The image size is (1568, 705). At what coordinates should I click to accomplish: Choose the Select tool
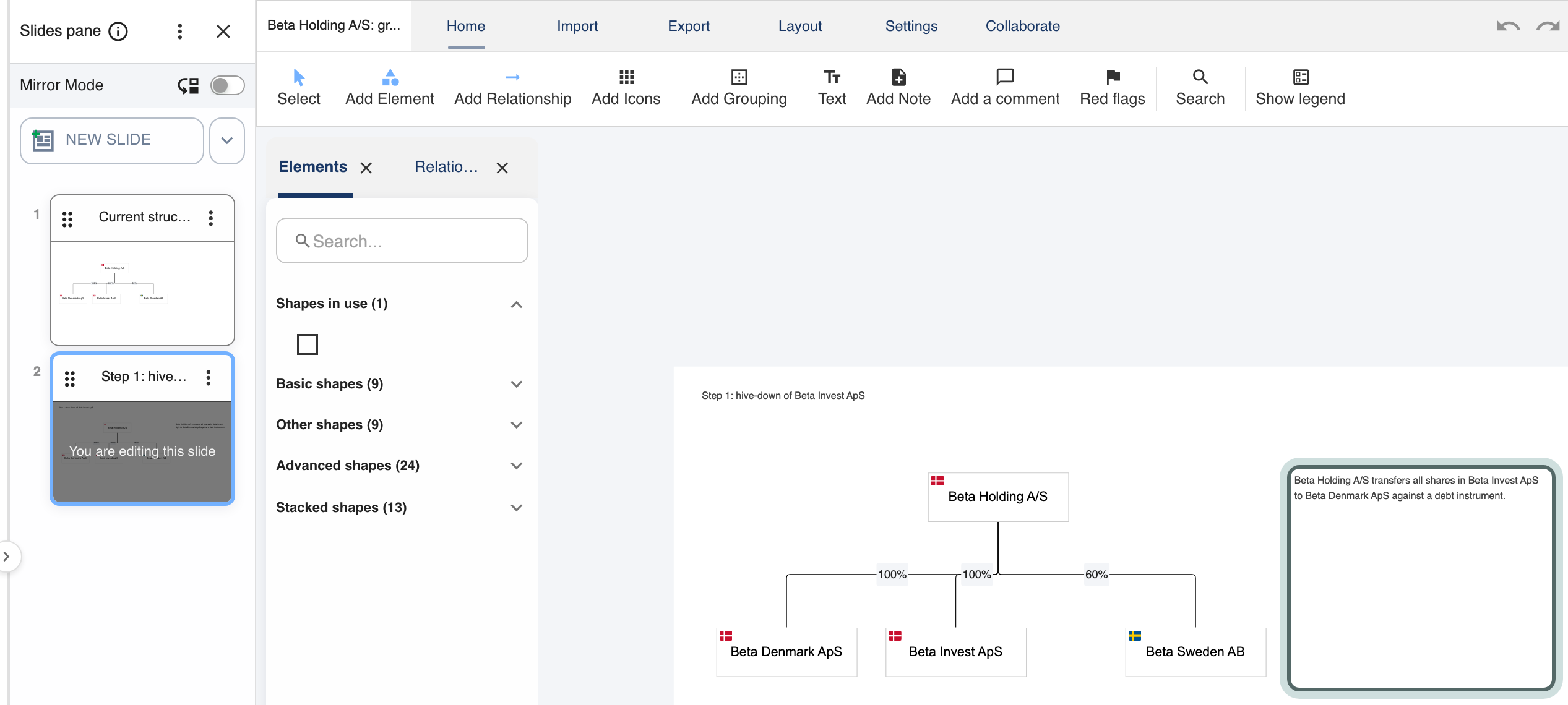[x=298, y=88]
